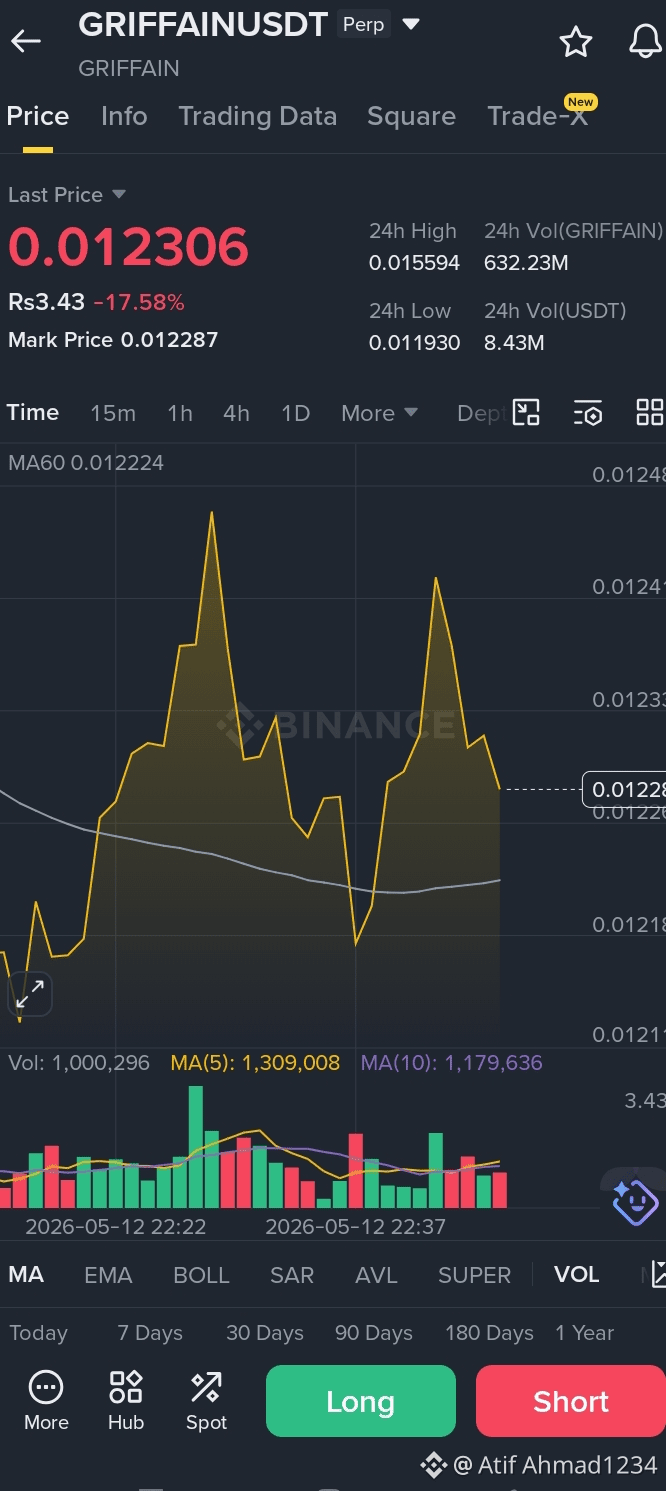Toggle the SAR indicator
Viewport: 666px width, 1491px height.
pos(292,1275)
